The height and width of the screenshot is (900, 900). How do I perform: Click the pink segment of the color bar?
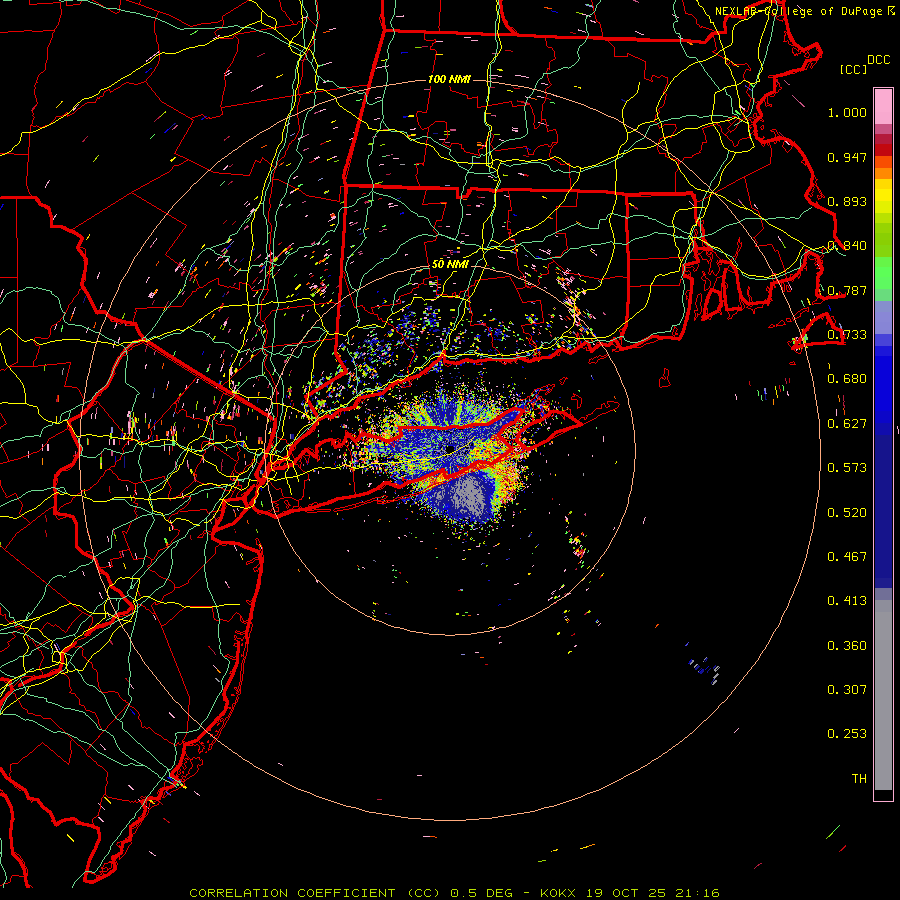point(883,106)
